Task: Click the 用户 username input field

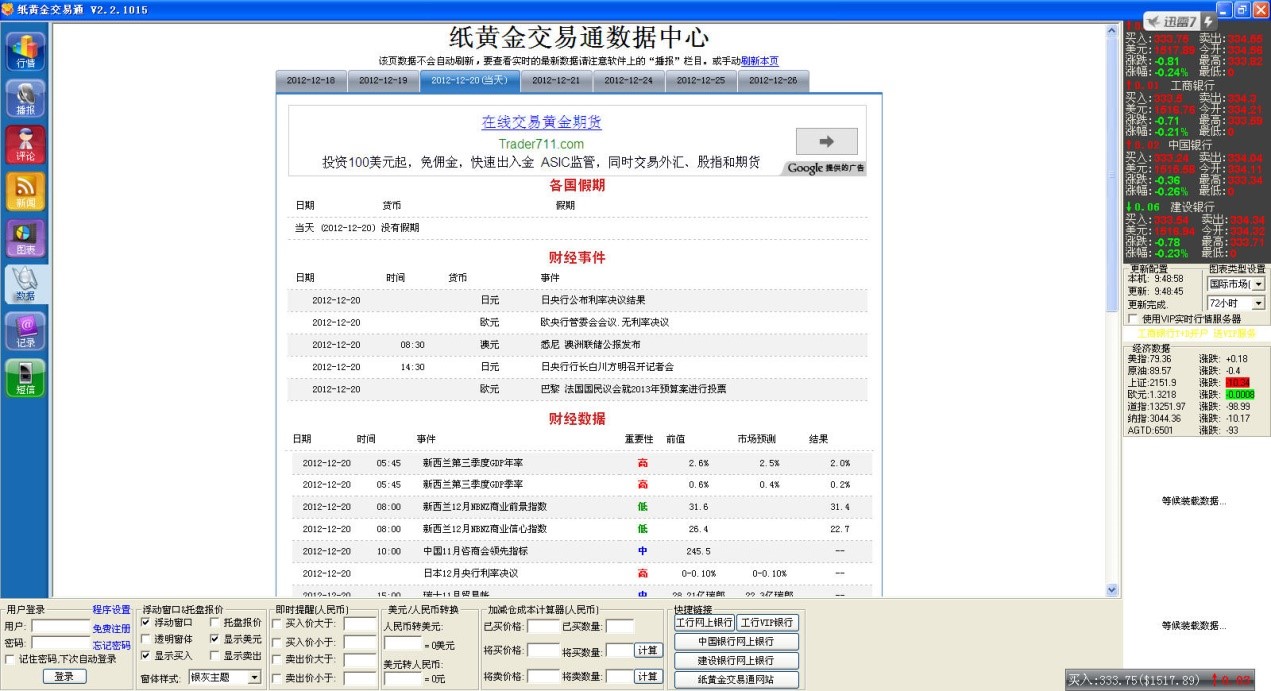Action: [x=60, y=627]
